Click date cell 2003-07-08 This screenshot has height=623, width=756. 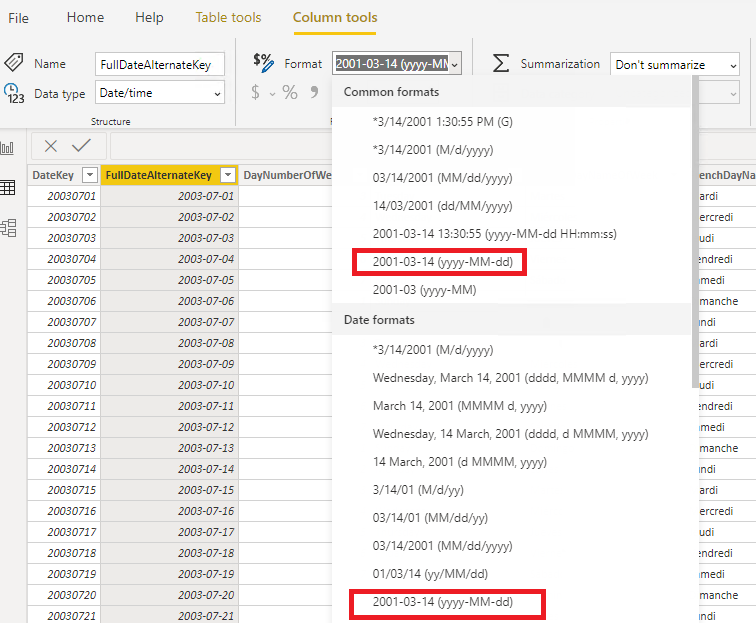coord(170,343)
